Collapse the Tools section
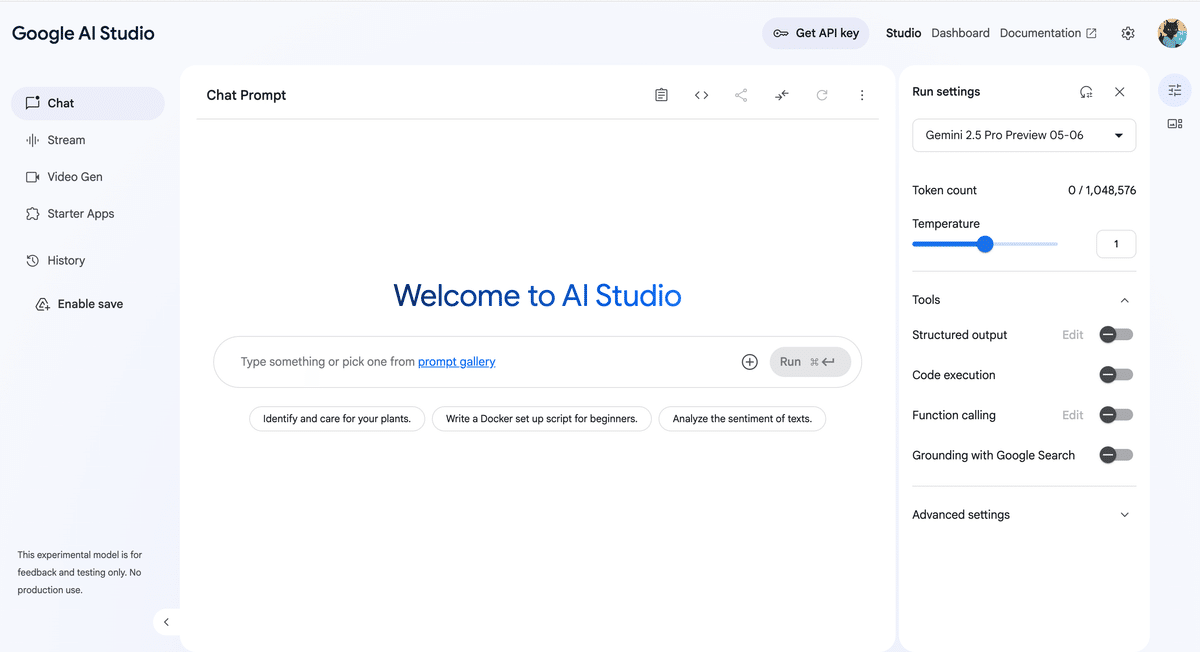The image size is (1200, 652). (x=1124, y=300)
